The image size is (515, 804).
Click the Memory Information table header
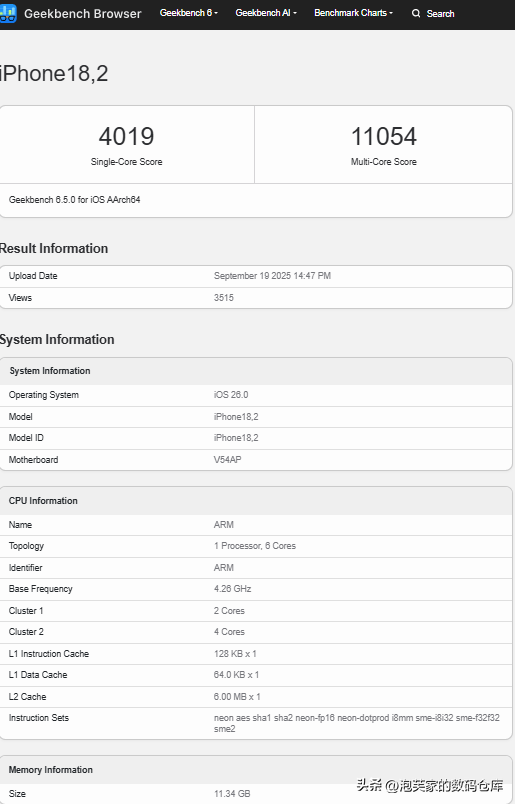click(256, 770)
